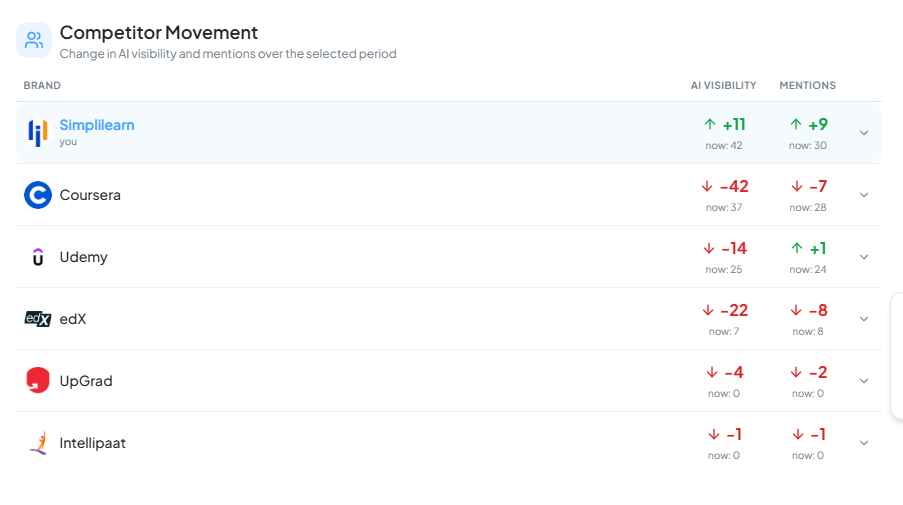Click the BRAND column header
This screenshot has height=505, width=903.
click(42, 85)
